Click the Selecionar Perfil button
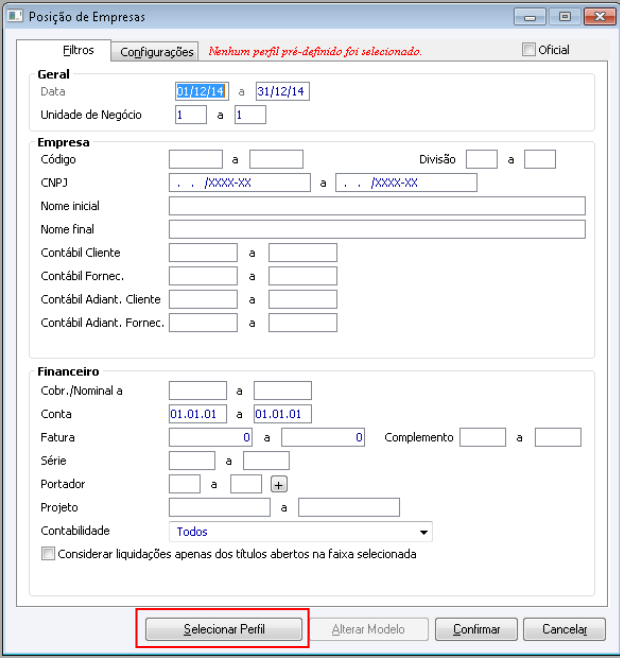 pos(224,629)
